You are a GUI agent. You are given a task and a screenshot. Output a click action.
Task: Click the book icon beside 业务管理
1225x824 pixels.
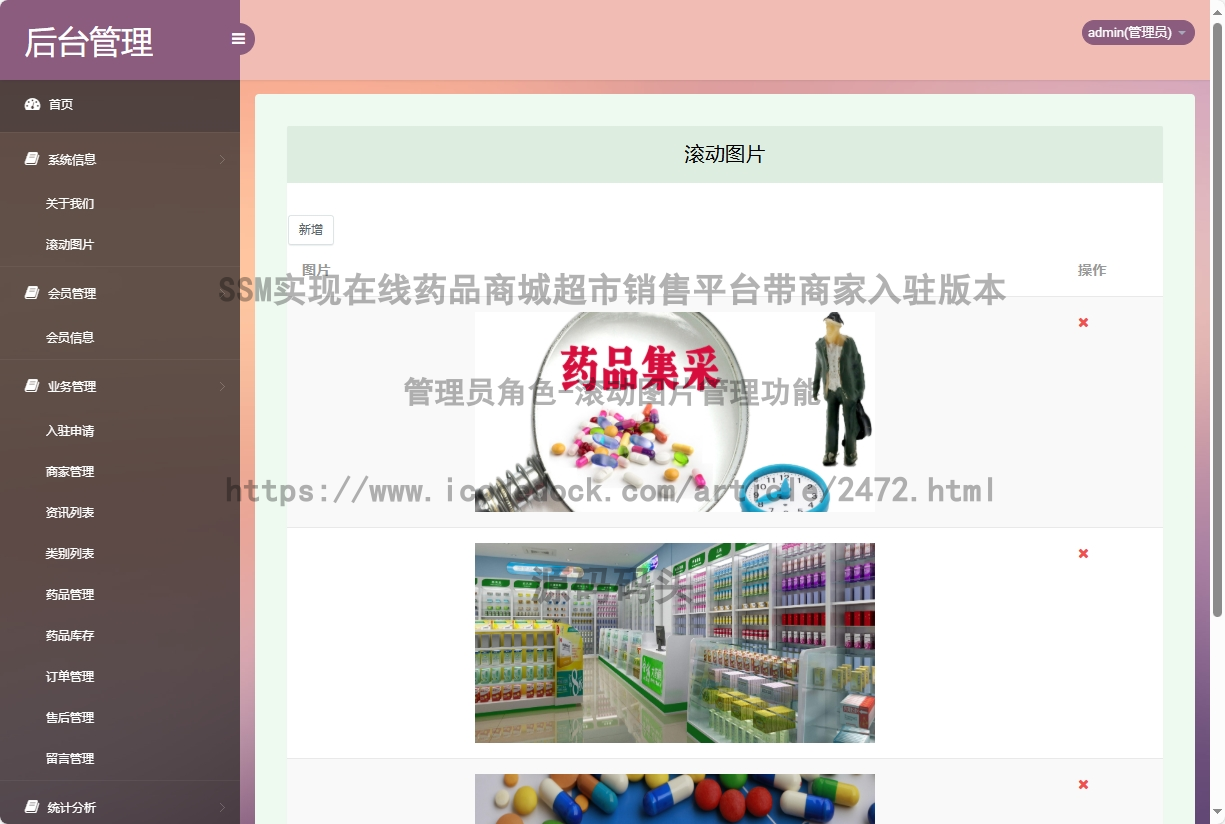point(32,386)
